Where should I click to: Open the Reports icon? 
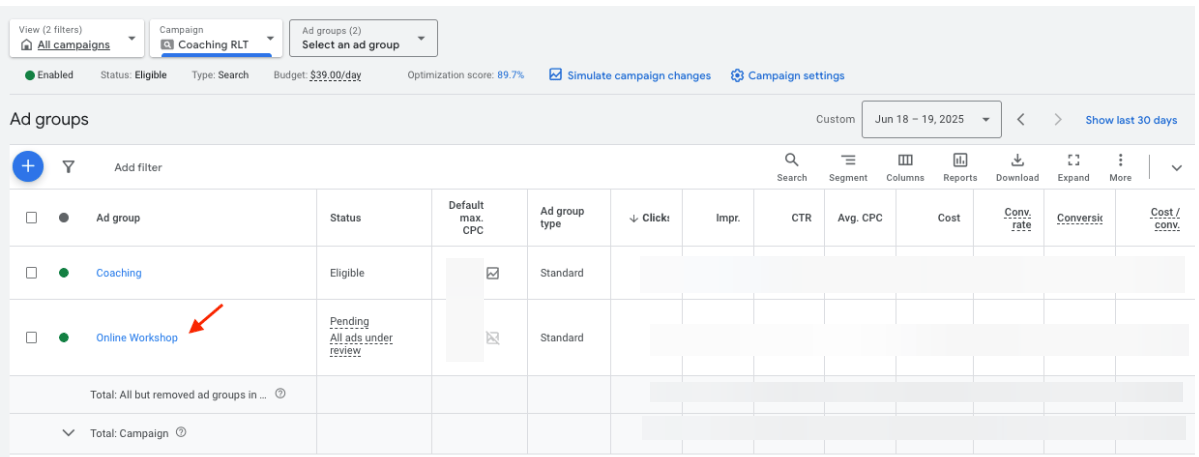(x=959, y=166)
